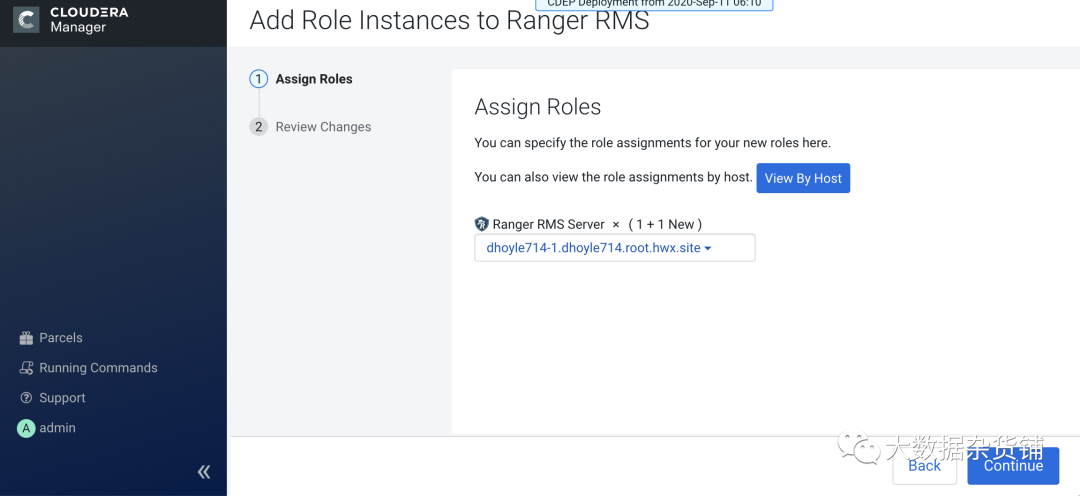
Task: Click the step 2 number circle
Action: (x=259, y=127)
